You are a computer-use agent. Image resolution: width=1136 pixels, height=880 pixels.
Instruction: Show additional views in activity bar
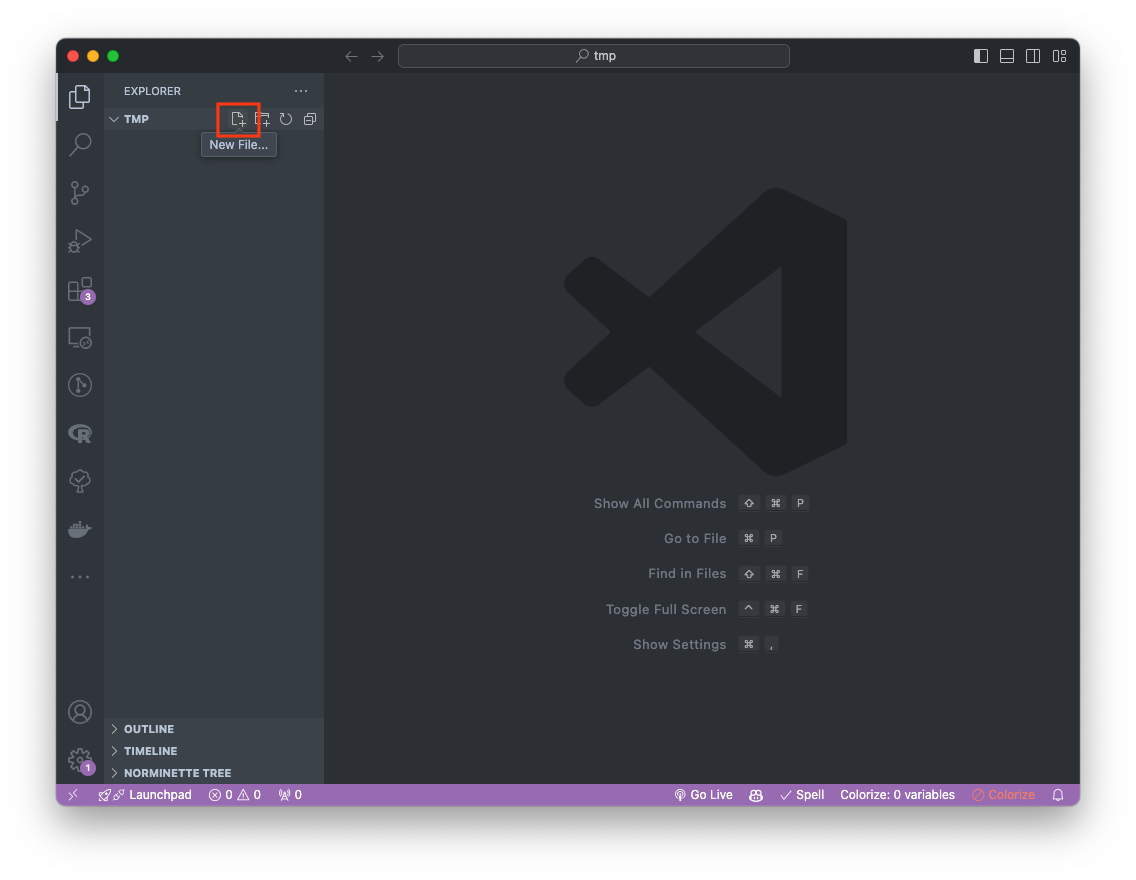pos(80,577)
